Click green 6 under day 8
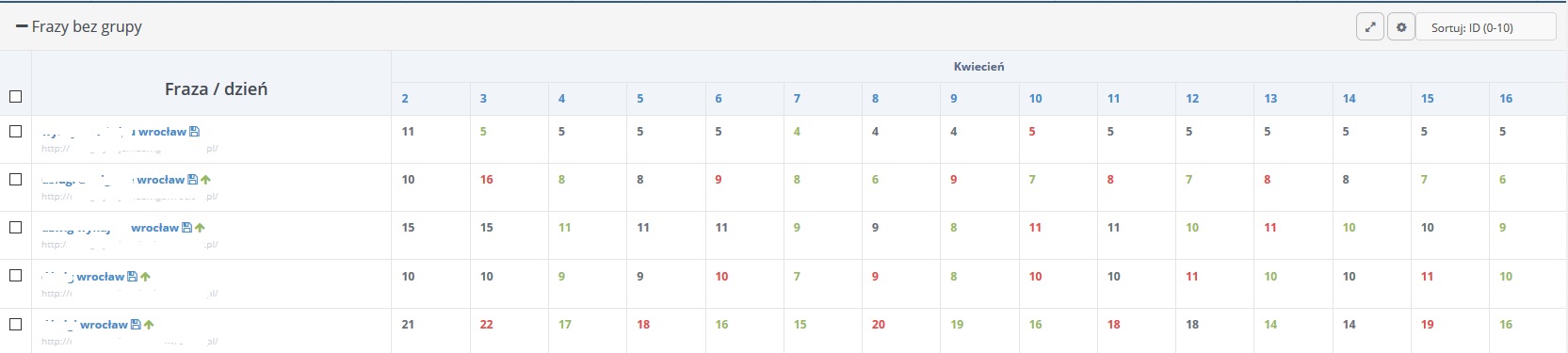The height and width of the screenshot is (353, 1568). pyautogui.click(x=875, y=179)
